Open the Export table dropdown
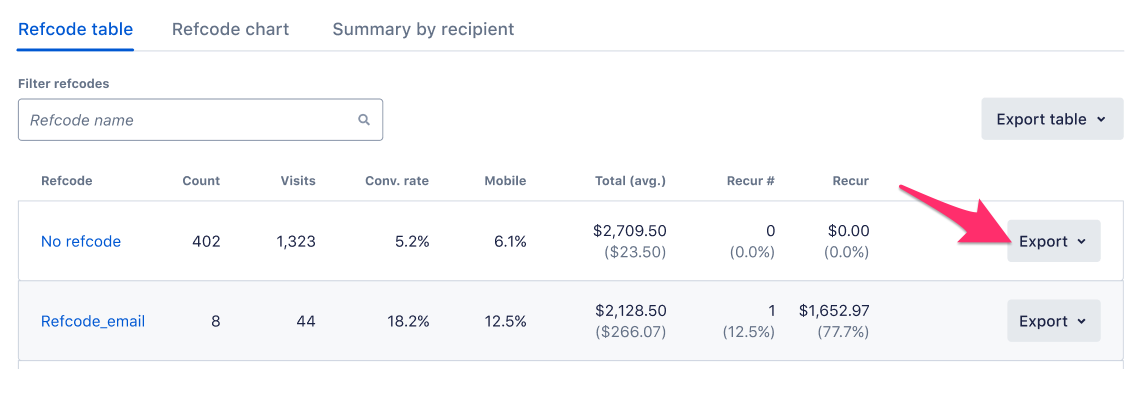 1052,119
